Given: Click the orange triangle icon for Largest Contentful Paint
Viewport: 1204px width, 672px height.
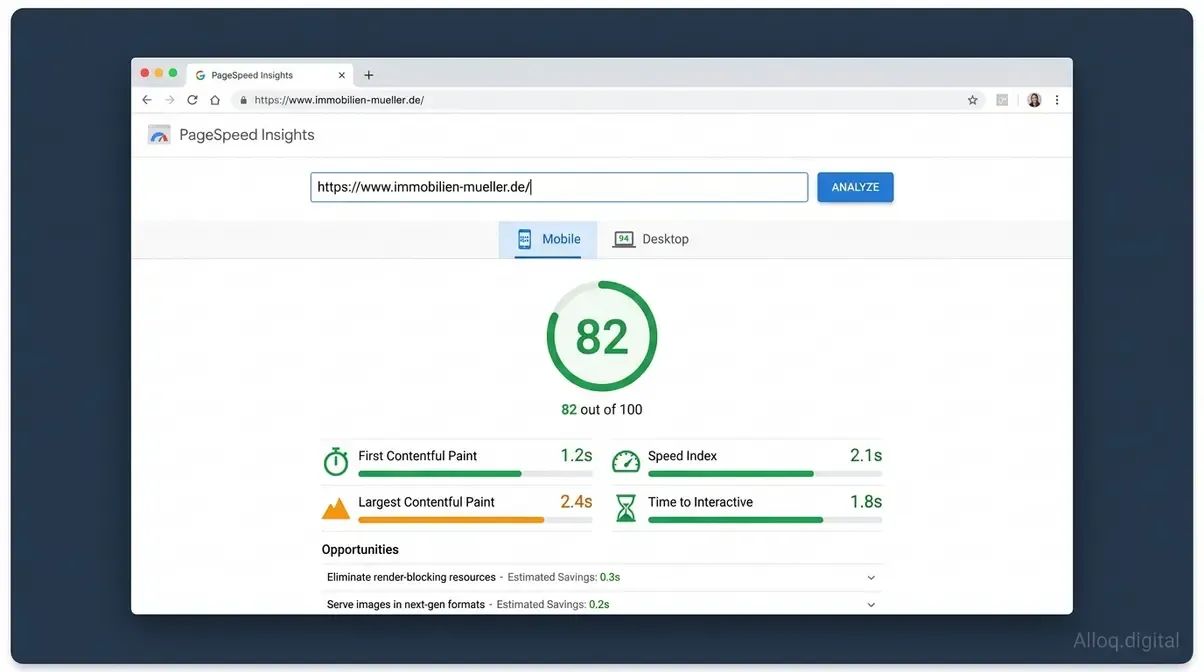Looking at the screenshot, I should 336,509.
